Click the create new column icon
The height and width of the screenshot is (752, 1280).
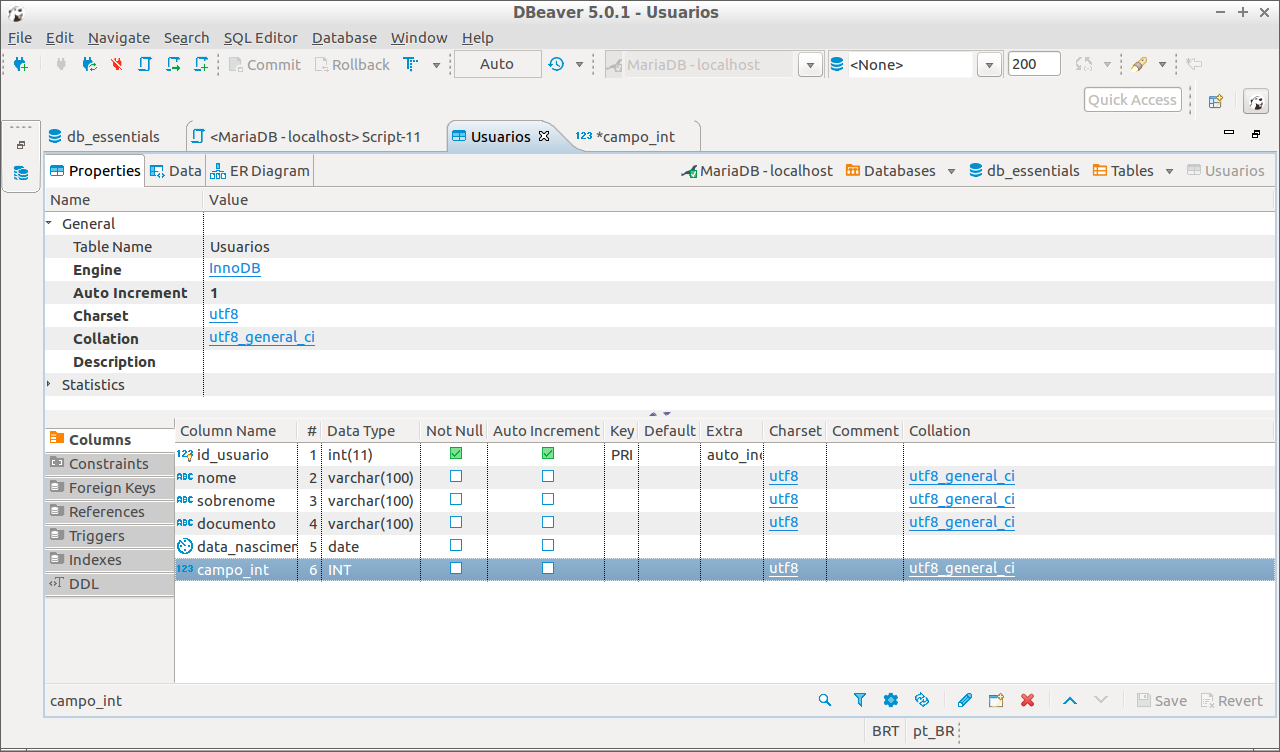click(996, 700)
